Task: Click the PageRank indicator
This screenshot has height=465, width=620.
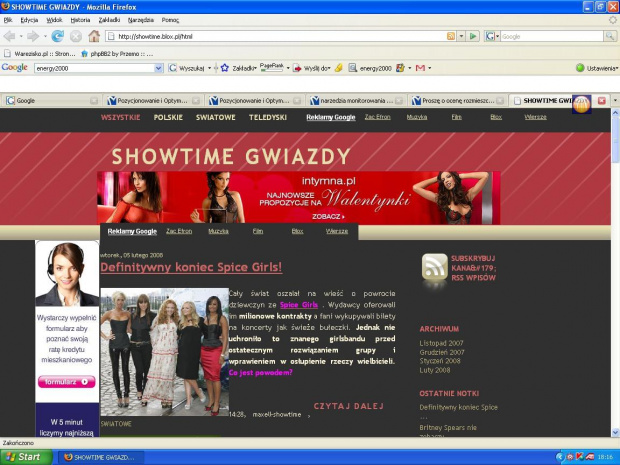Action: click(272, 67)
